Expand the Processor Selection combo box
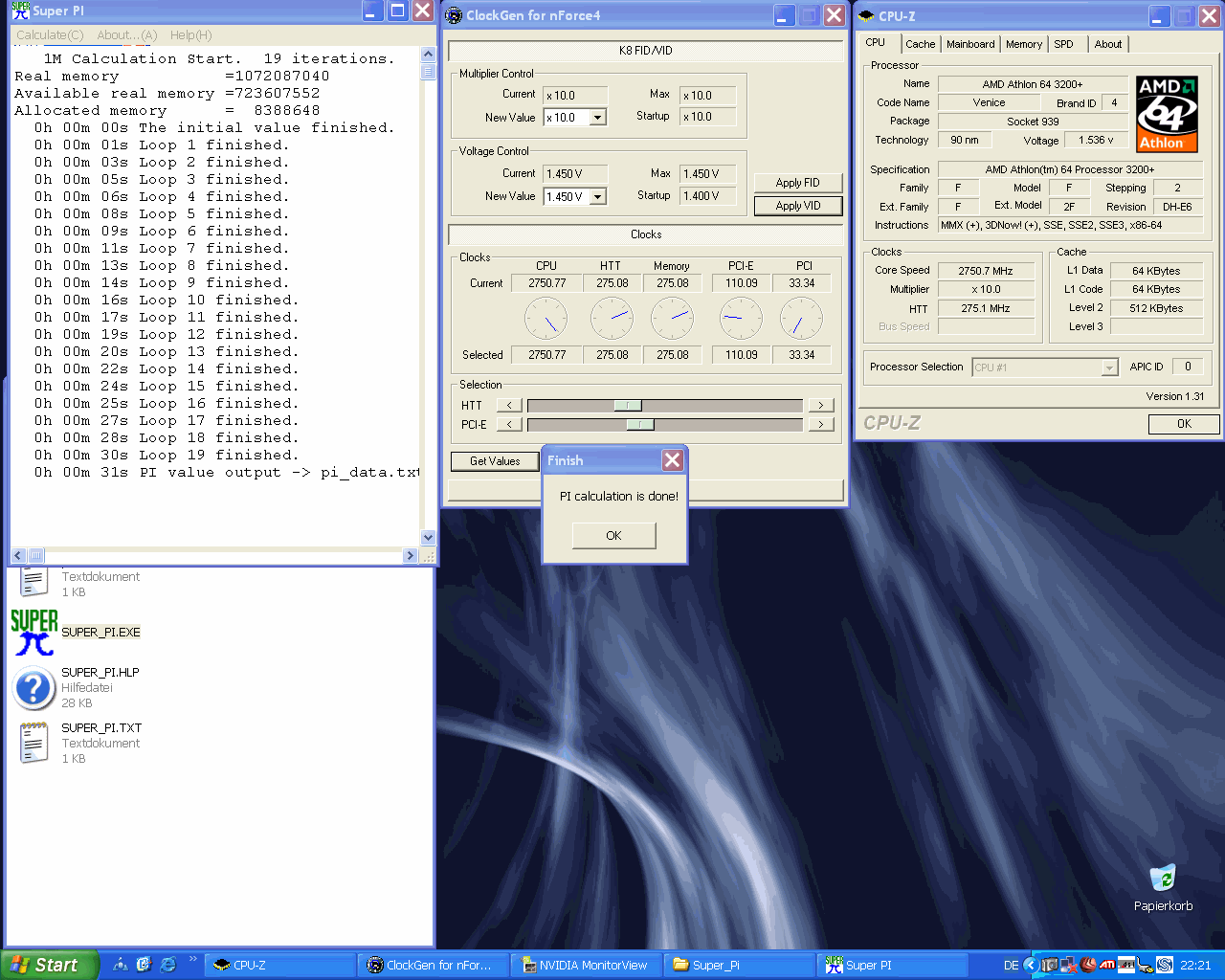 pos(1109,367)
